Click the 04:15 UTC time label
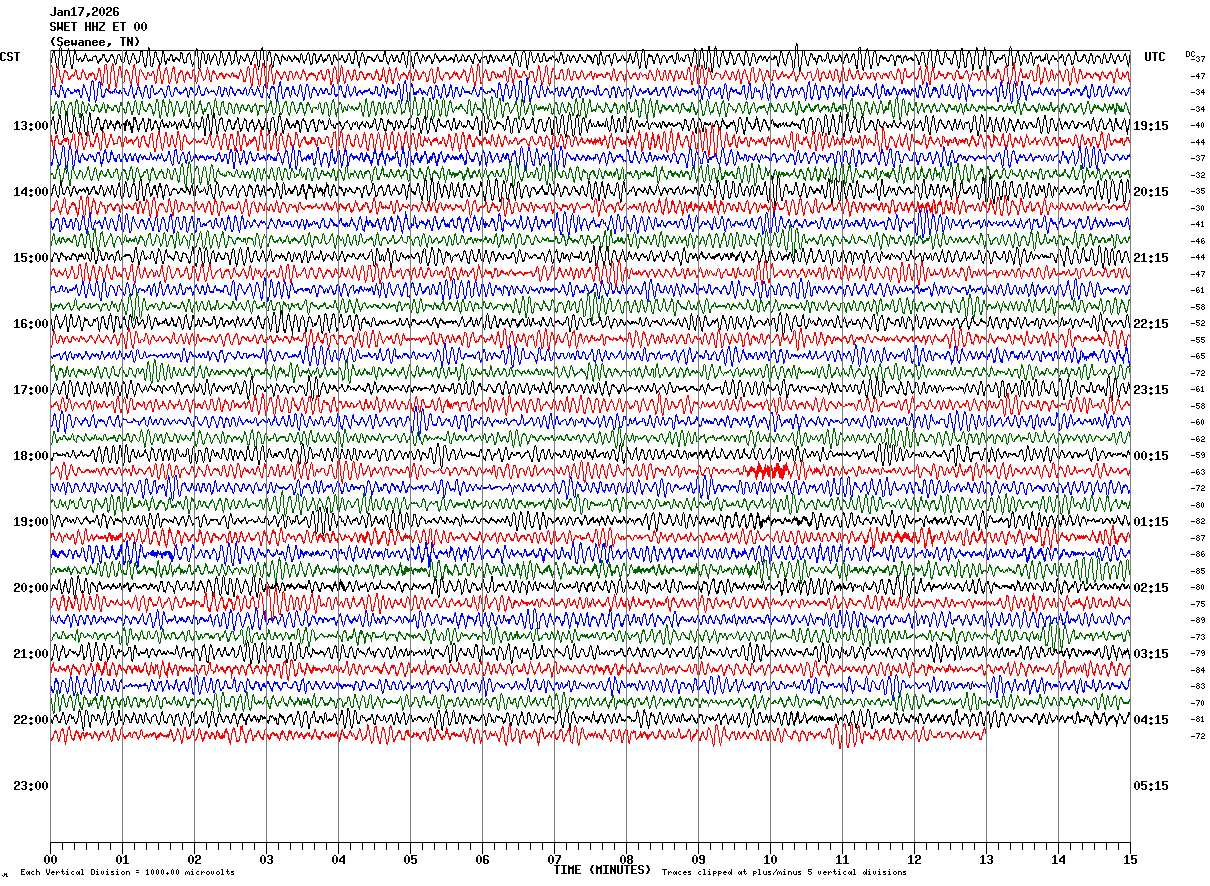The height and width of the screenshot is (886, 1210). click(1150, 720)
